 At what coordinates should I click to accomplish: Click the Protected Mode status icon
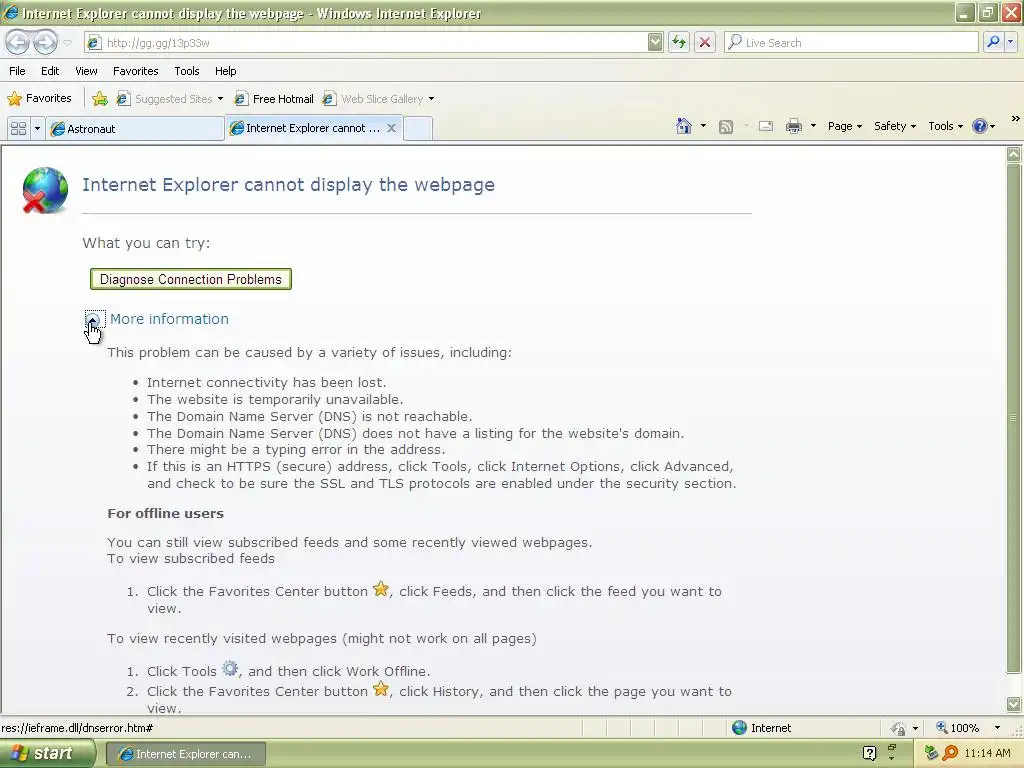pos(899,728)
